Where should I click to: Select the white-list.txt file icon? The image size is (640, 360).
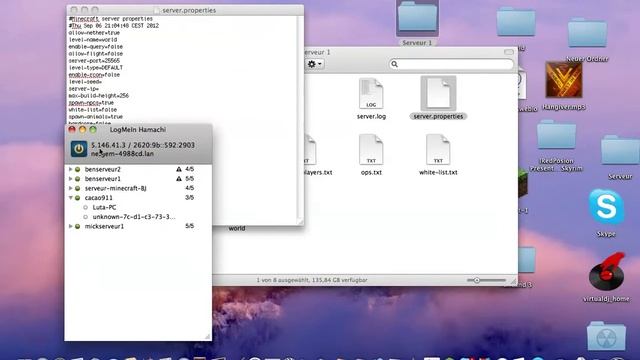tap(438, 149)
